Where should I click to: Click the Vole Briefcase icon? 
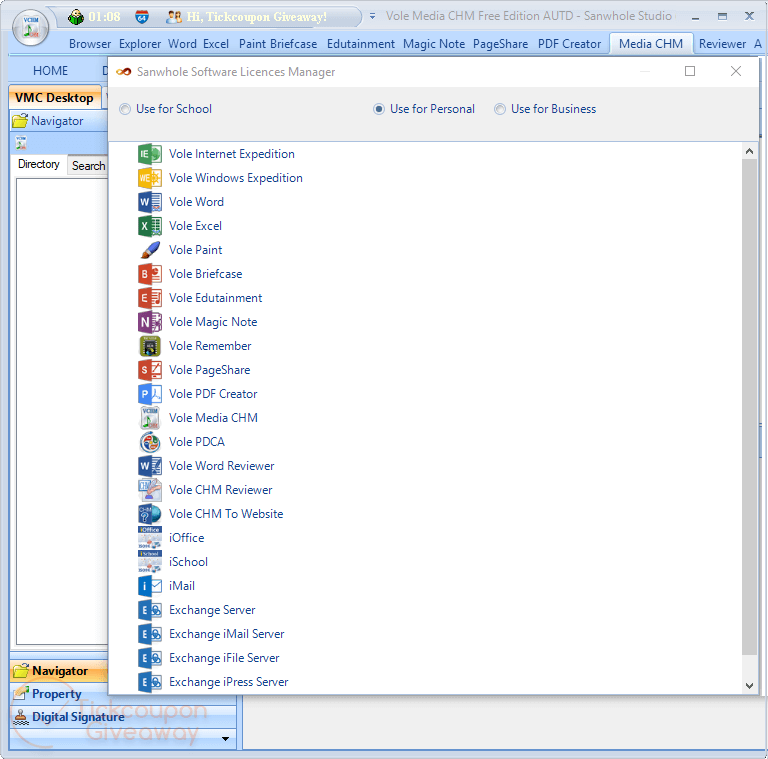click(x=150, y=274)
